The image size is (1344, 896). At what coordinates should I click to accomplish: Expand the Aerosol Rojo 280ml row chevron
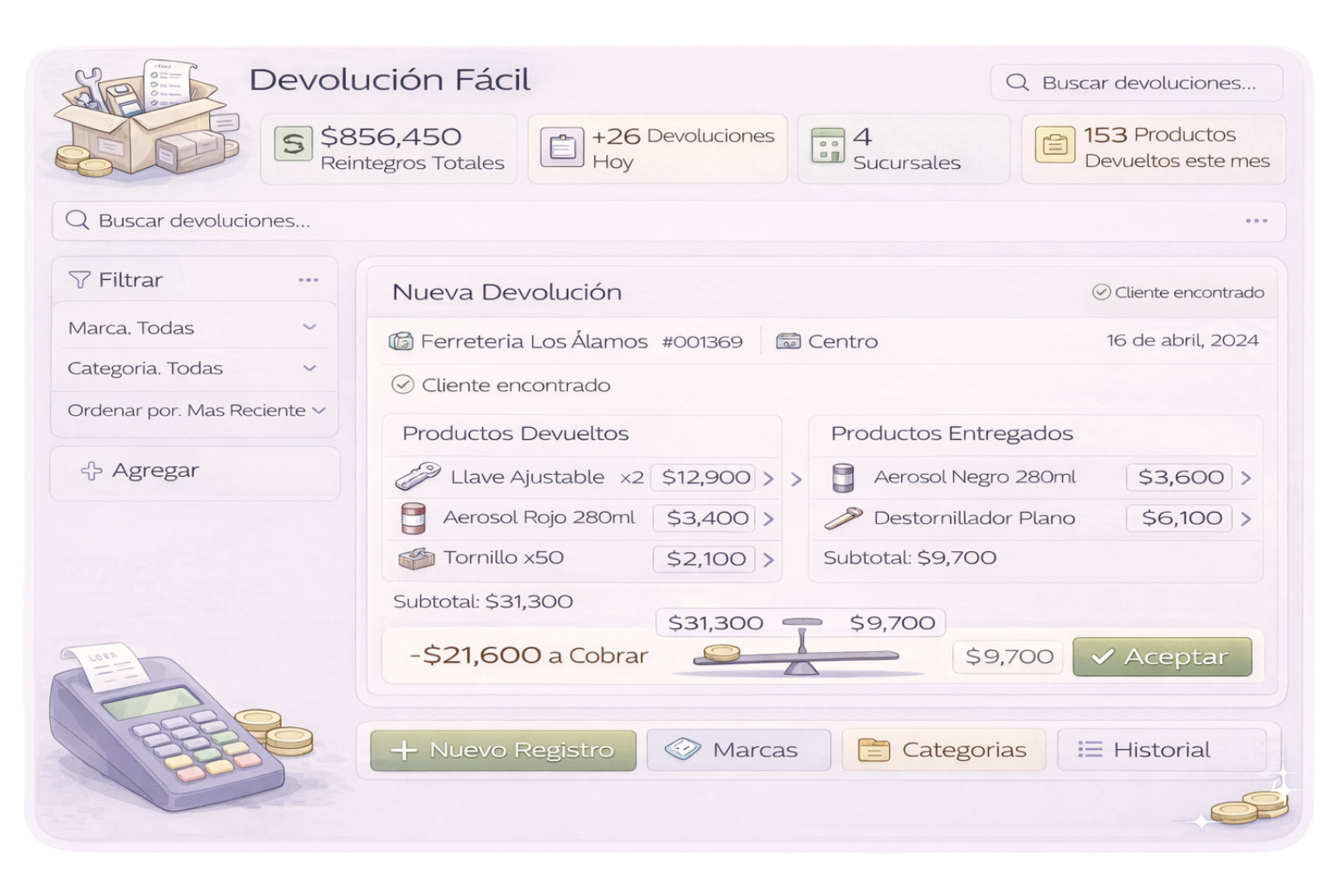(768, 519)
